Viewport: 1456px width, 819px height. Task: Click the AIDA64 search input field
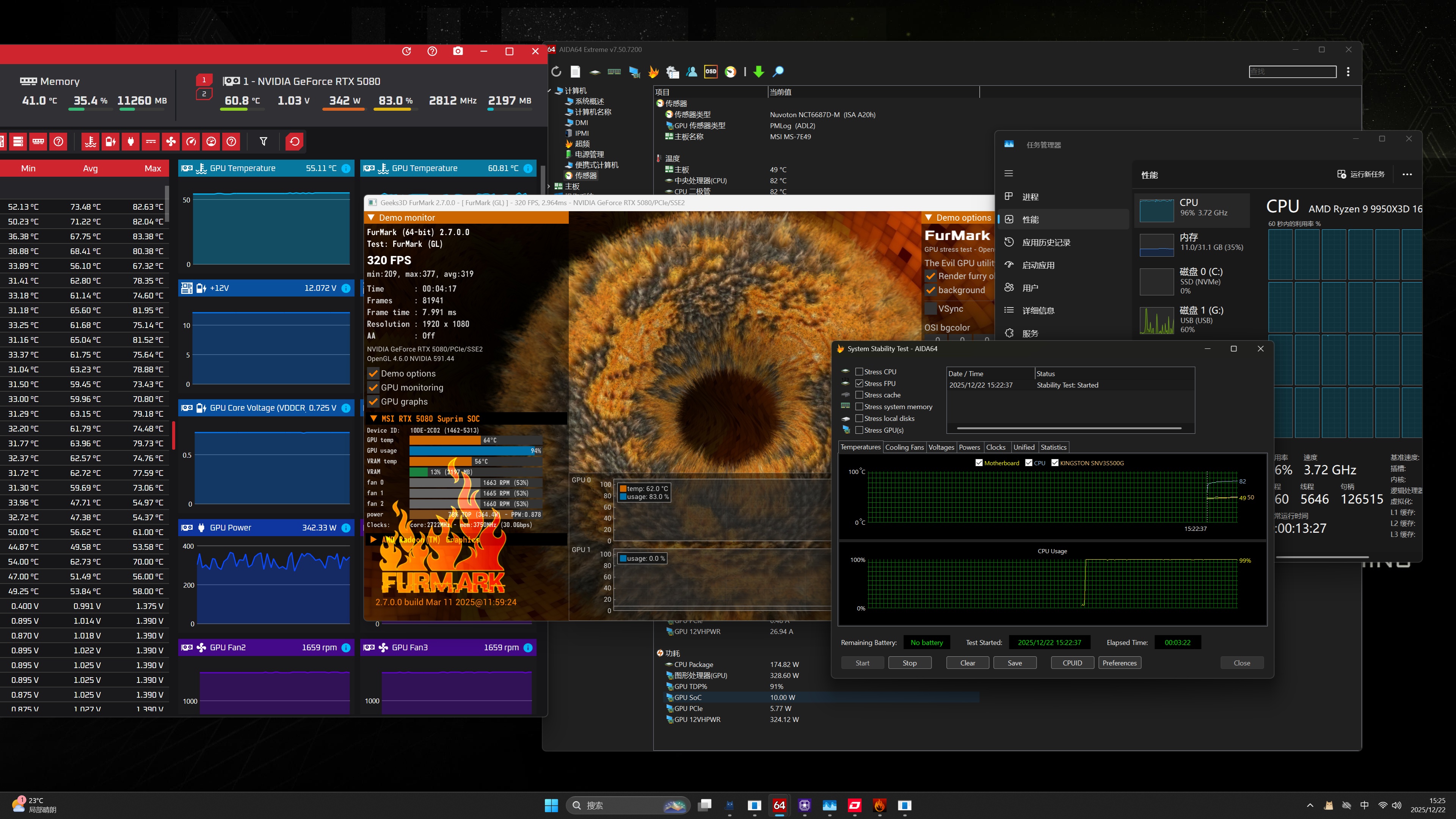(x=1292, y=71)
